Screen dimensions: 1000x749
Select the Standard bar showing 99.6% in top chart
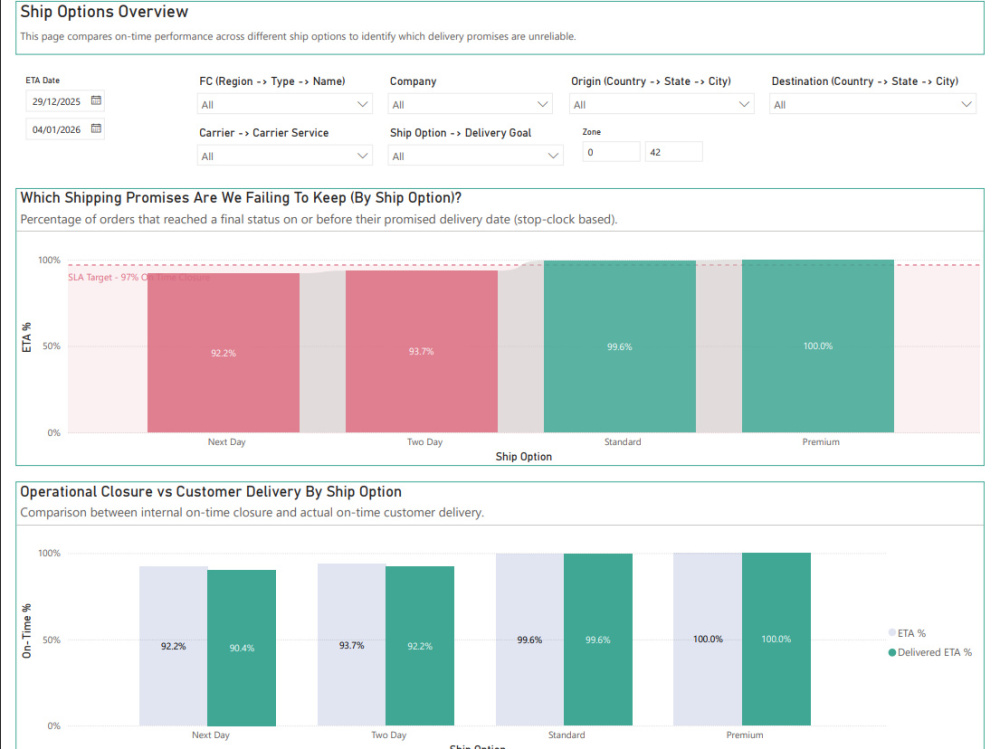click(620, 346)
